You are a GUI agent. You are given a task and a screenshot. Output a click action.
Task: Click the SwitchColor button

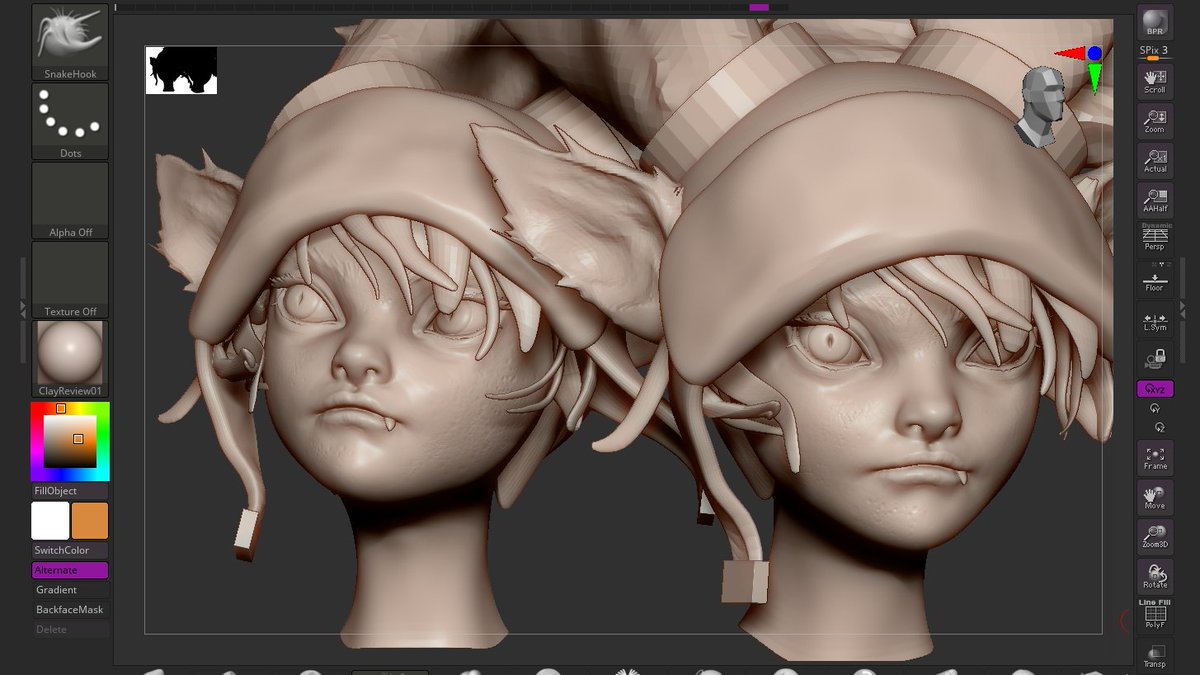(70, 550)
